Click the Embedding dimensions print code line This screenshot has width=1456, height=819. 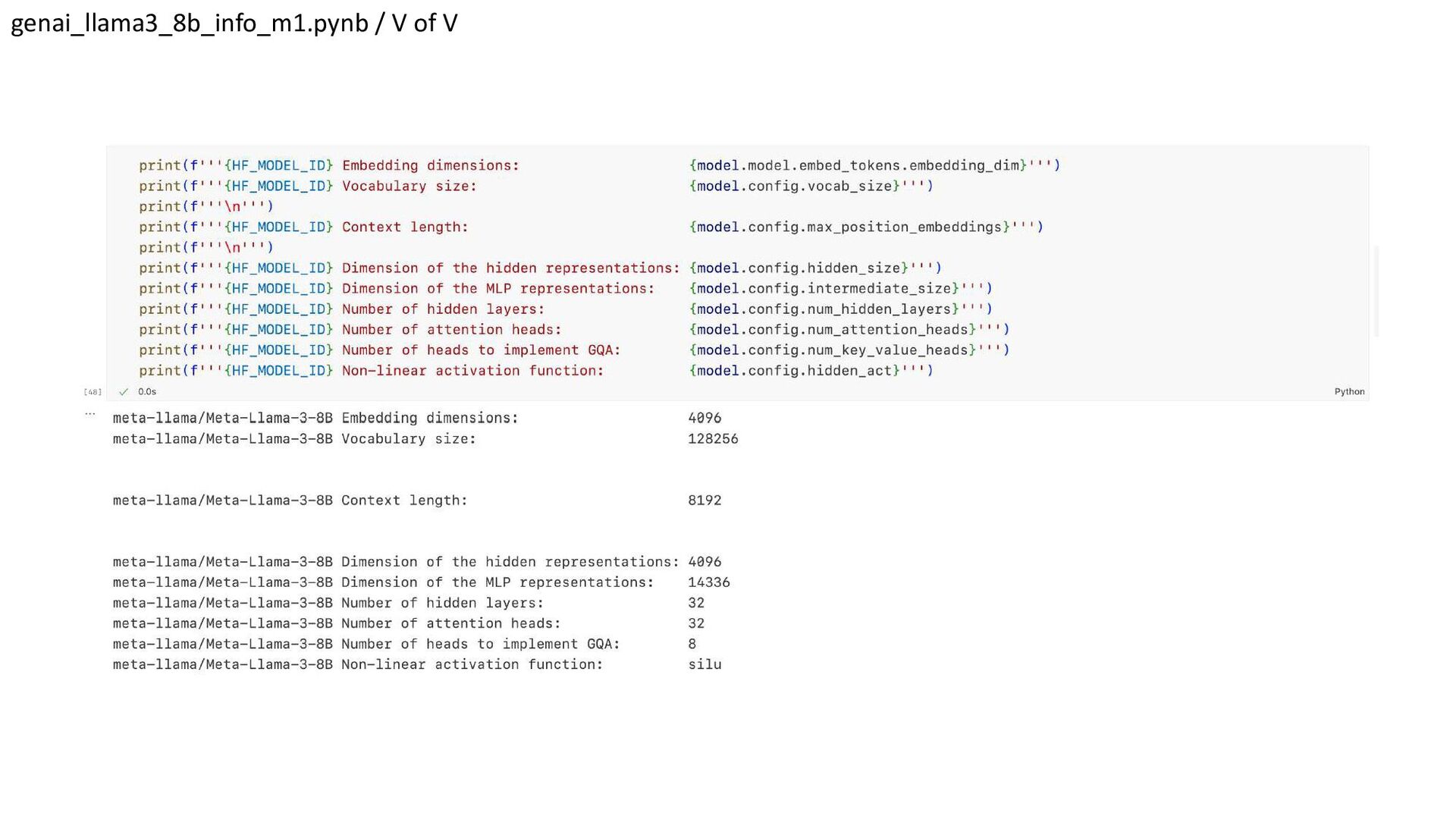(599, 165)
